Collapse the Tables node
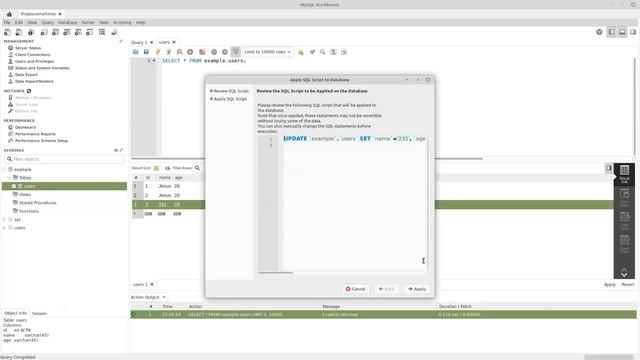 [x=9, y=178]
